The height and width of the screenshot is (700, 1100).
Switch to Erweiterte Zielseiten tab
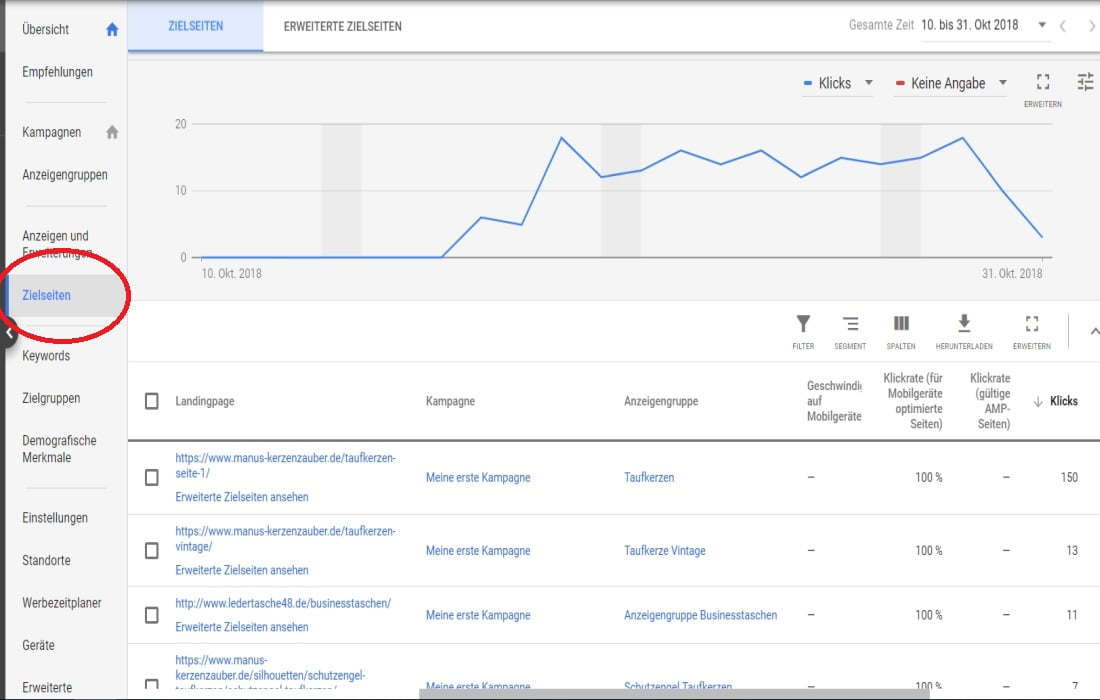tap(343, 27)
